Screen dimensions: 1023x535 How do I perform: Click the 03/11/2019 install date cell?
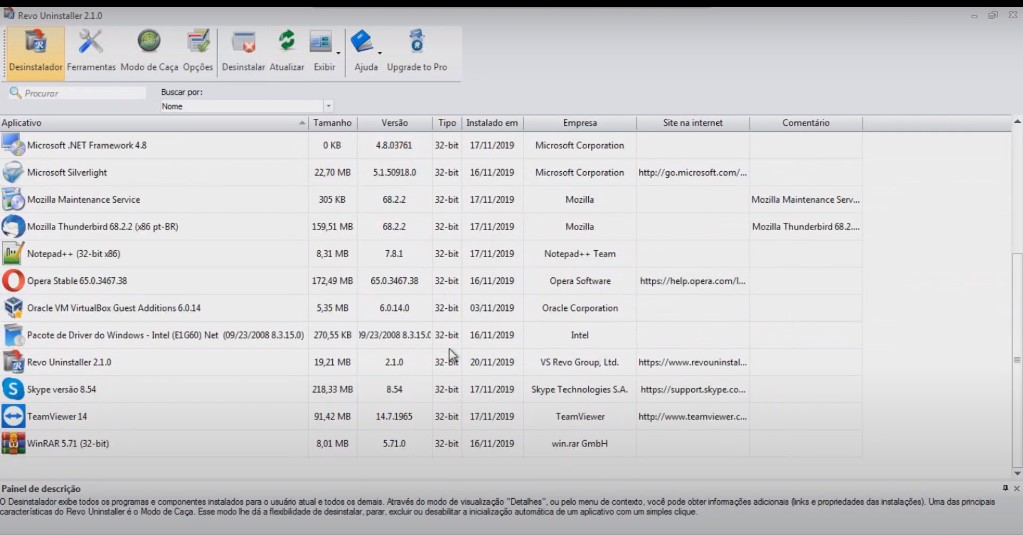tap(492, 307)
